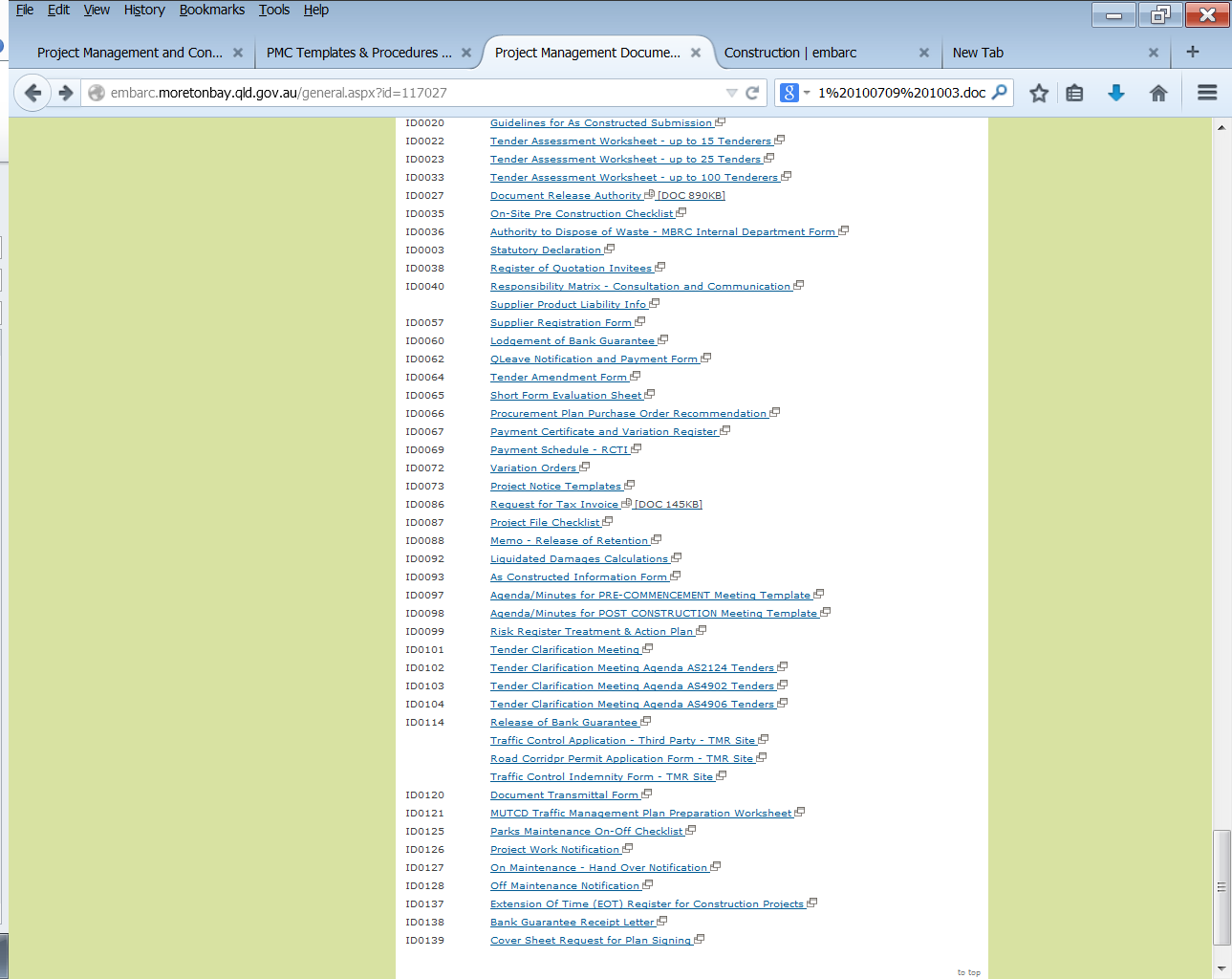Click the address bar URL field

pos(401,93)
